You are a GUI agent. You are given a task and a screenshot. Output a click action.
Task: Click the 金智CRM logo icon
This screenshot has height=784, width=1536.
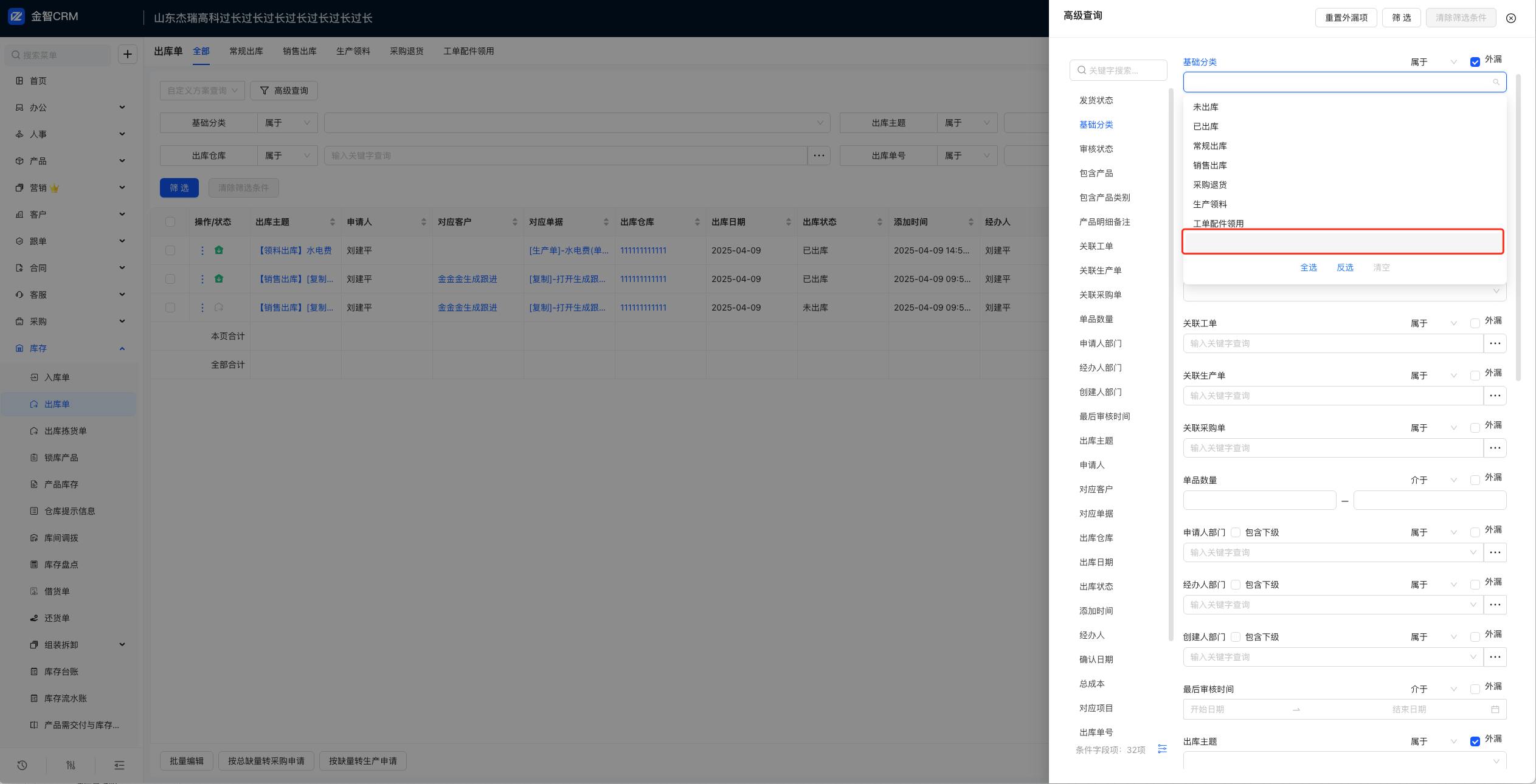[x=17, y=16]
